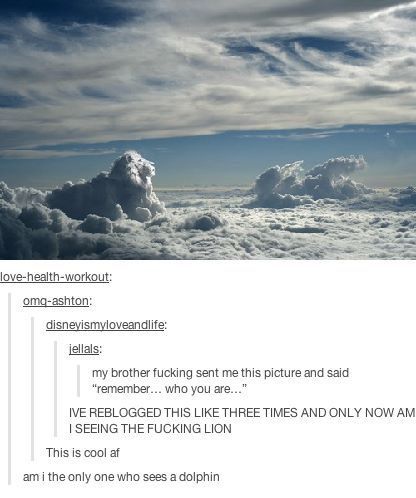The image size is (416, 498).
Task: Open the jellals username link
Action: pos(84,349)
